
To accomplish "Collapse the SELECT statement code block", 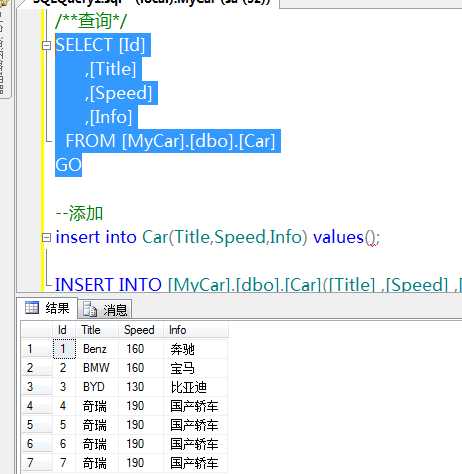I will point(46,45).
